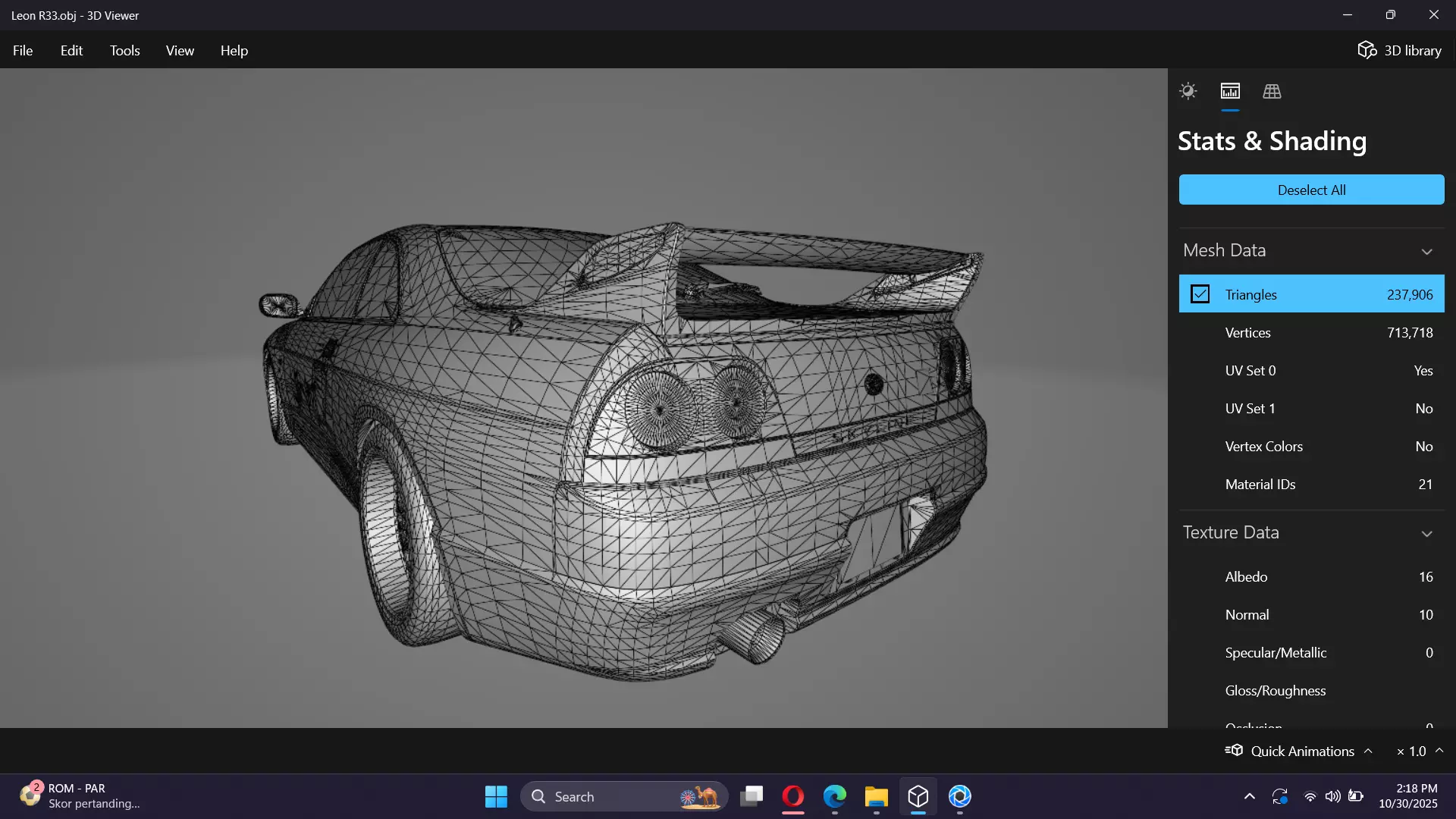Collapse the Mesh Data section

coord(1426,251)
